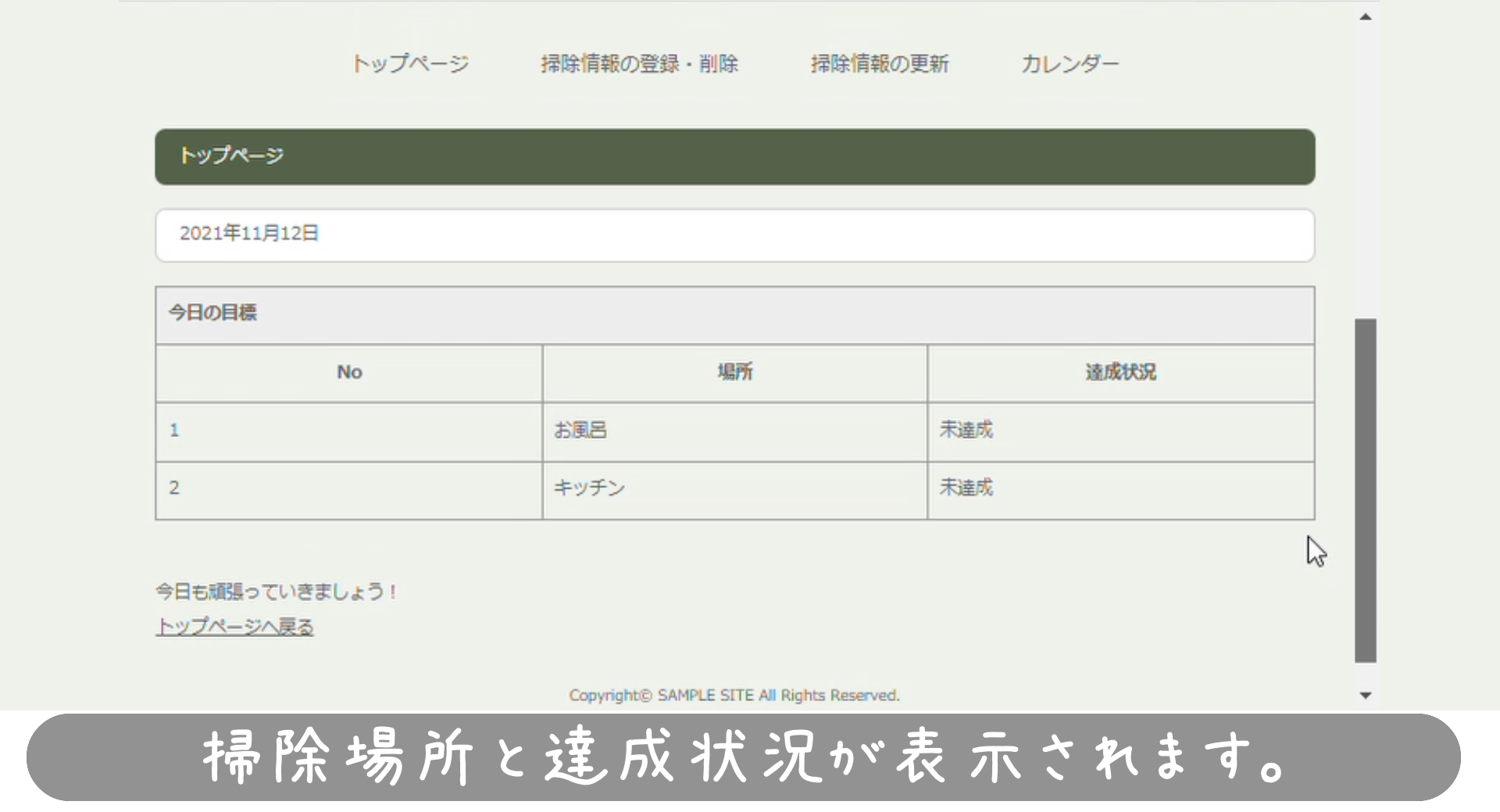Click 今日も頑張っていきましょう！ message
This screenshot has width=1500, height=812.
click(x=277, y=592)
